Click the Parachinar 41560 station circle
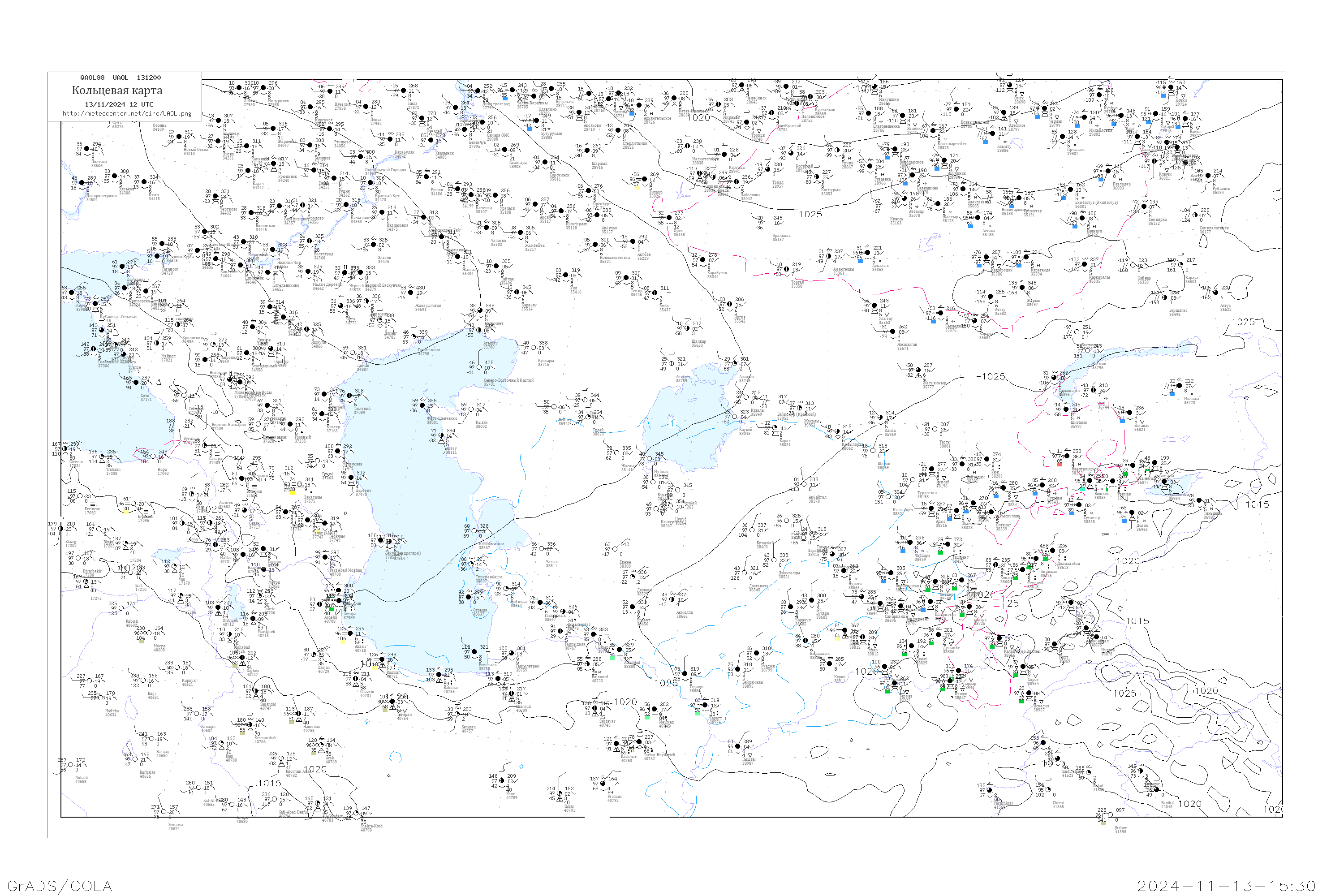Screen dimensions: 1344x896 pyautogui.click(x=990, y=790)
